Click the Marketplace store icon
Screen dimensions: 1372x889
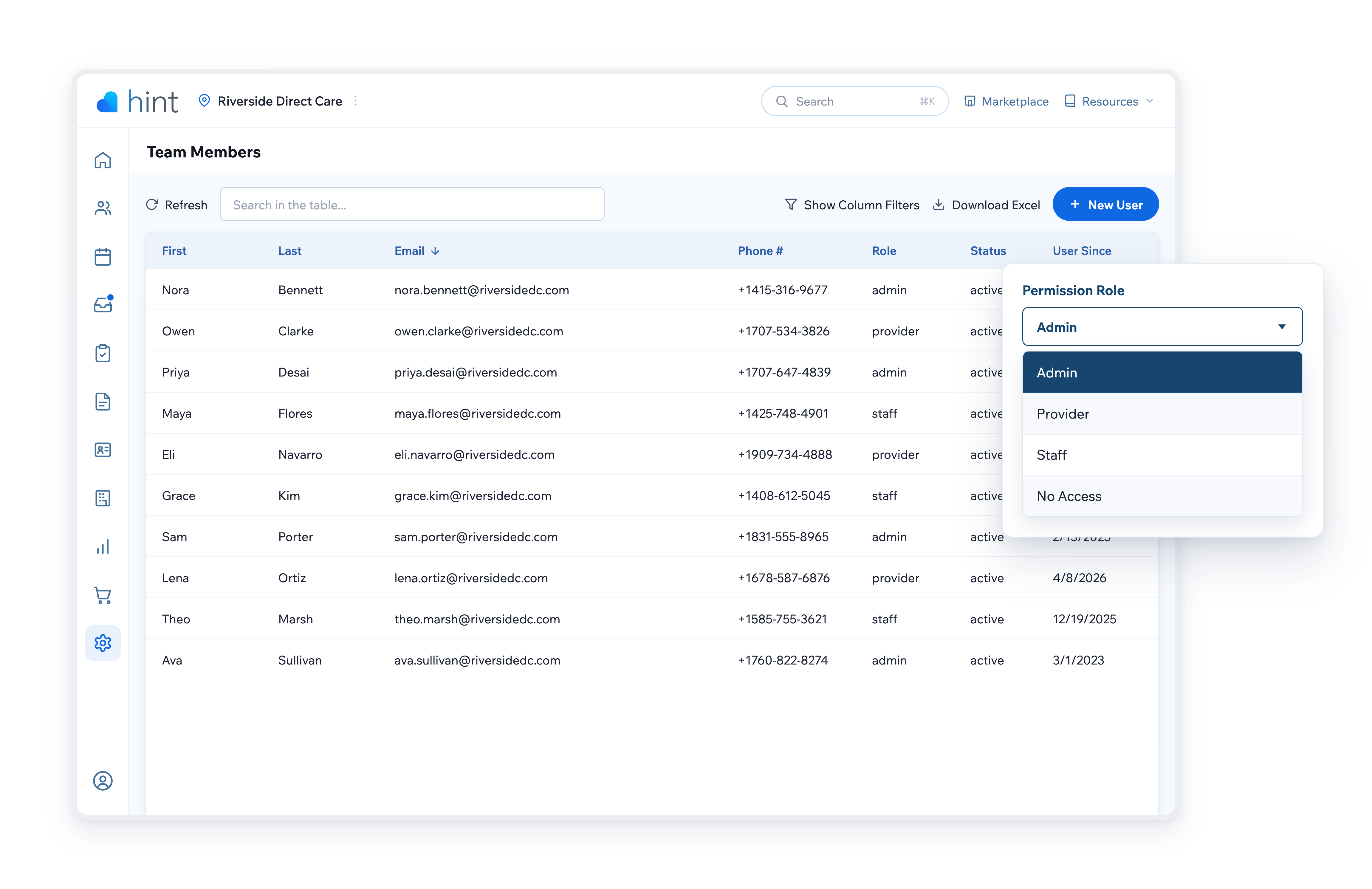pyautogui.click(x=970, y=101)
